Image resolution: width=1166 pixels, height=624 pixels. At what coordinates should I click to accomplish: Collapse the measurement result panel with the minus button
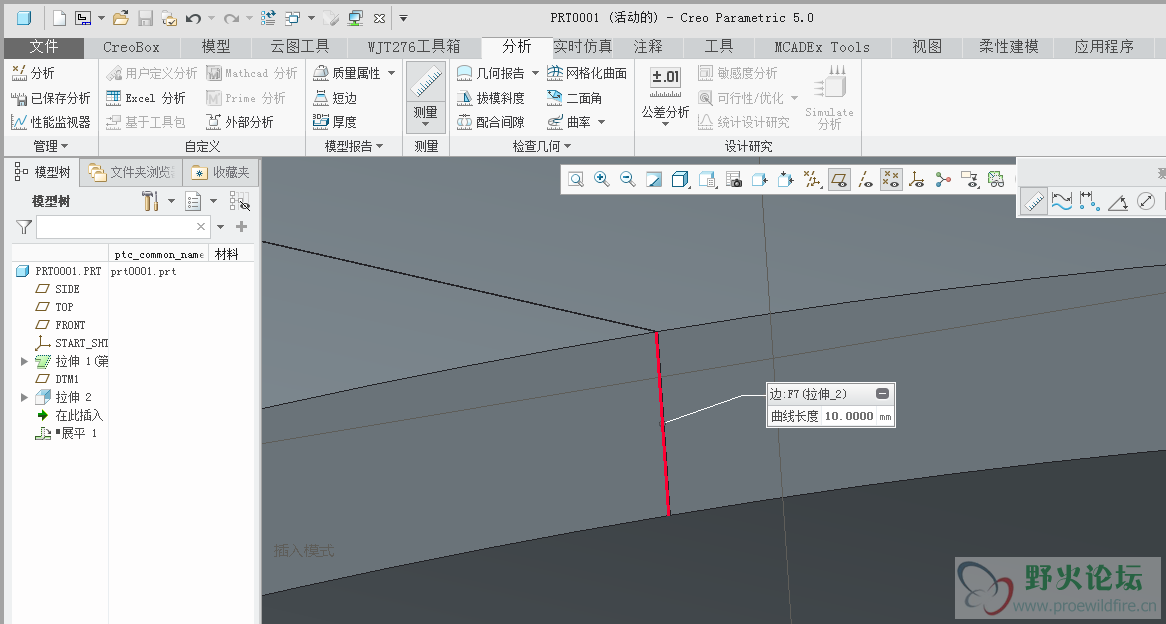(x=882, y=394)
